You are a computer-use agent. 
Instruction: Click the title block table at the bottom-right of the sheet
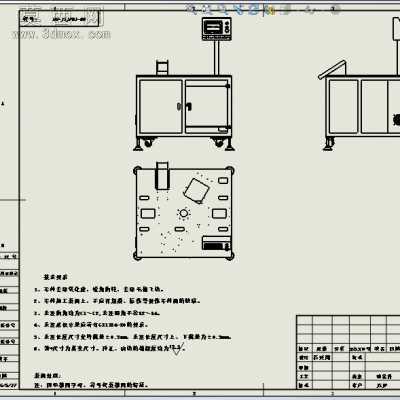click(348, 352)
